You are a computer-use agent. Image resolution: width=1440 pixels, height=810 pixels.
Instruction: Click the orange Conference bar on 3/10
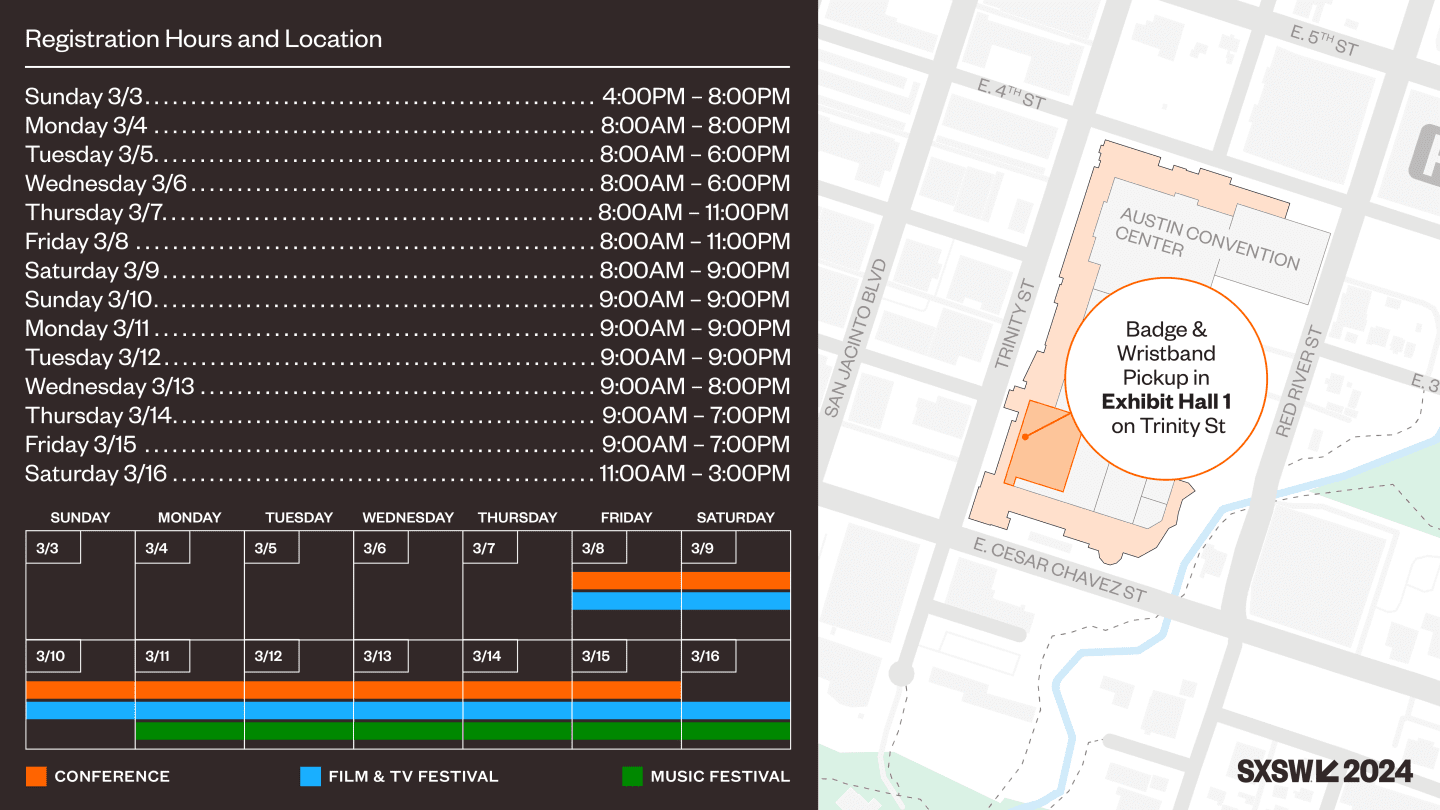[x=80, y=690]
